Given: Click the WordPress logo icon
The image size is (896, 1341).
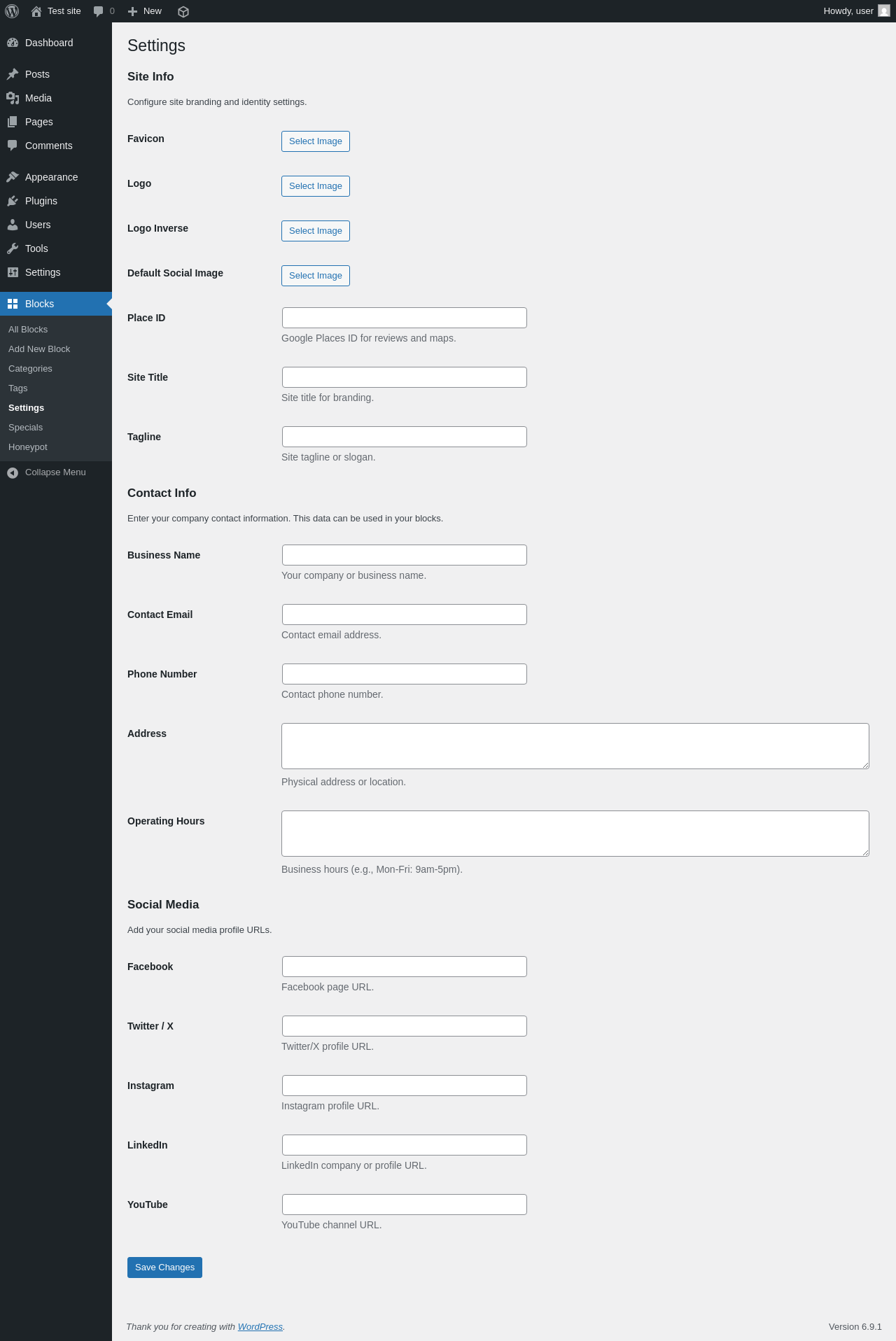Looking at the screenshot, I should pos(12,11).
